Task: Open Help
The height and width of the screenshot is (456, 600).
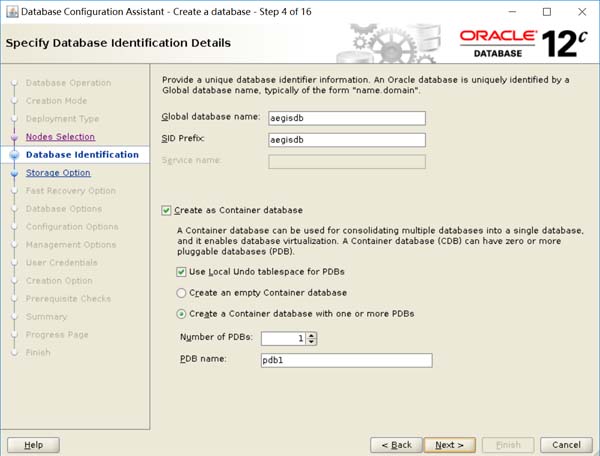Action: [x=33, y=445]
